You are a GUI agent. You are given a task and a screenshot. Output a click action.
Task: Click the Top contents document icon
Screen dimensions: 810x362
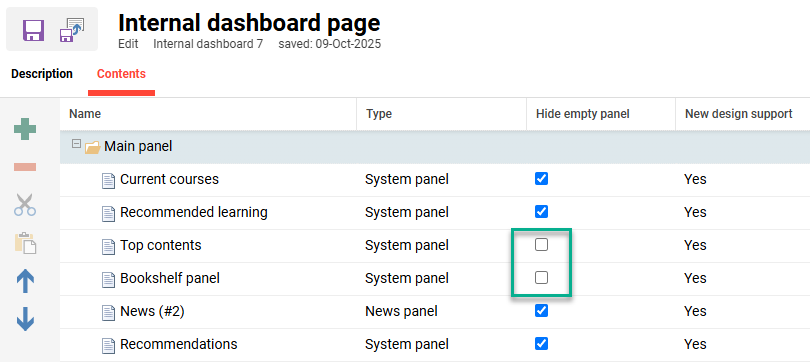tap(108, 246)
